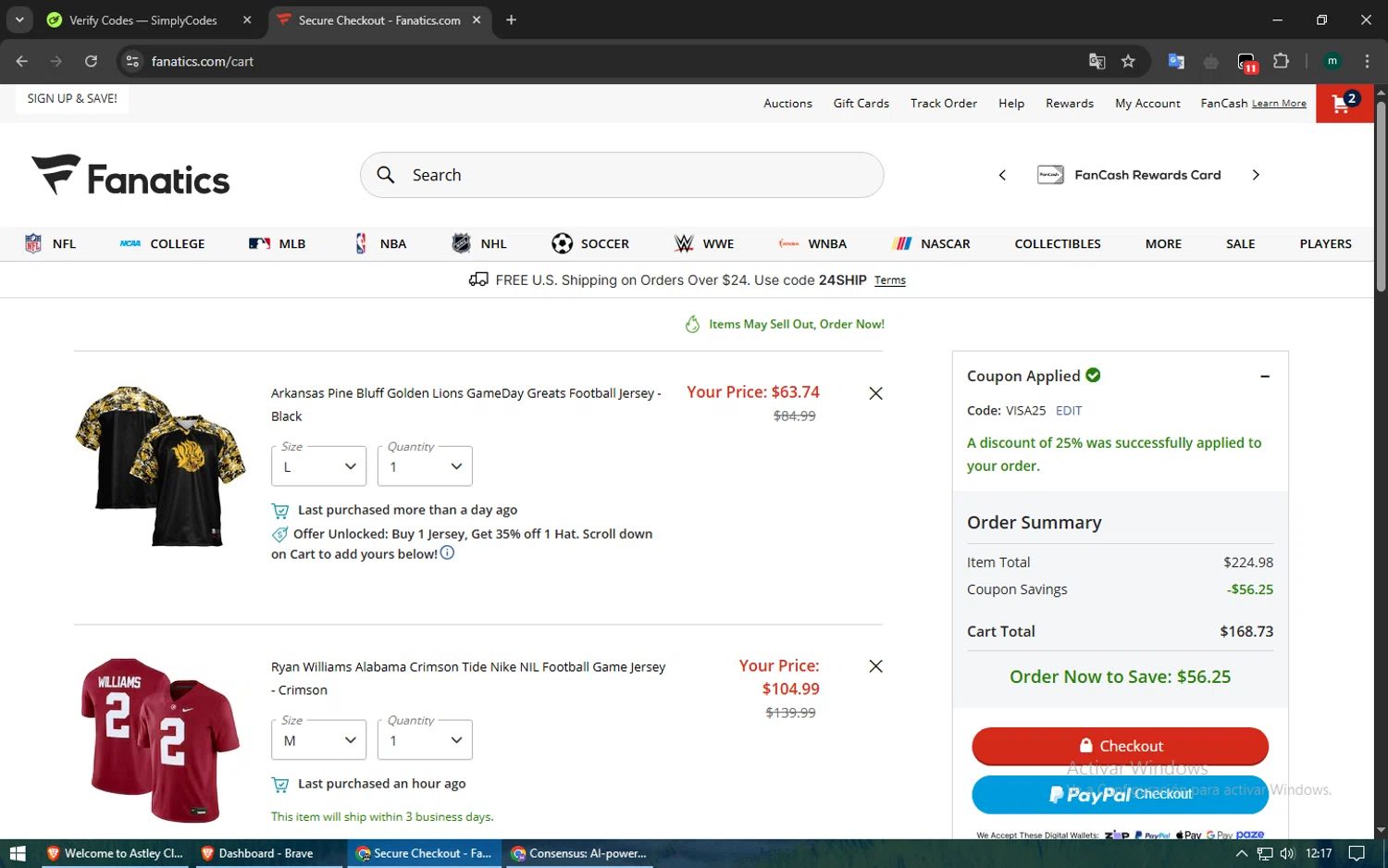Collapse the Coupon Applied section

coord(1265,377)
